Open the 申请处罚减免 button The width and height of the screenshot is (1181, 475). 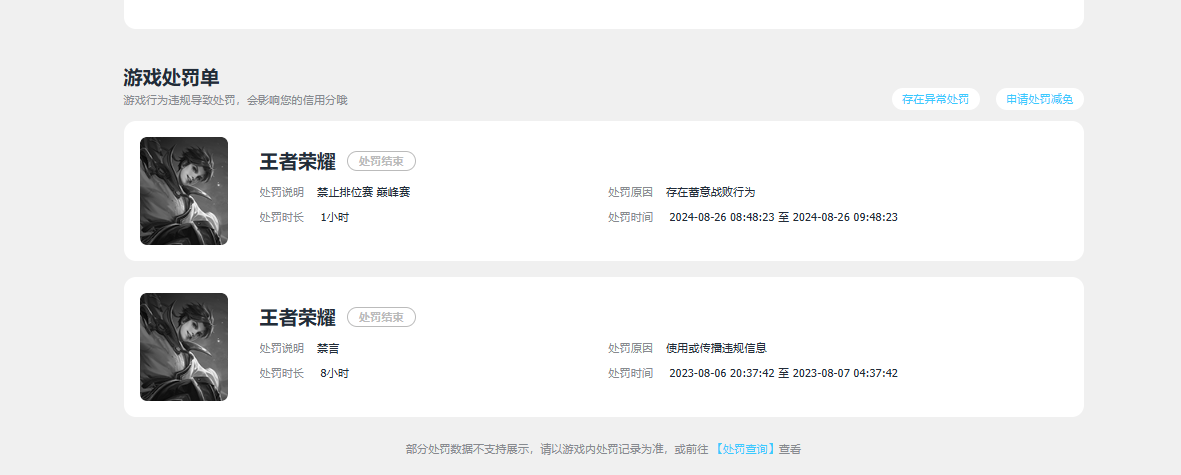coord(1039,99)
